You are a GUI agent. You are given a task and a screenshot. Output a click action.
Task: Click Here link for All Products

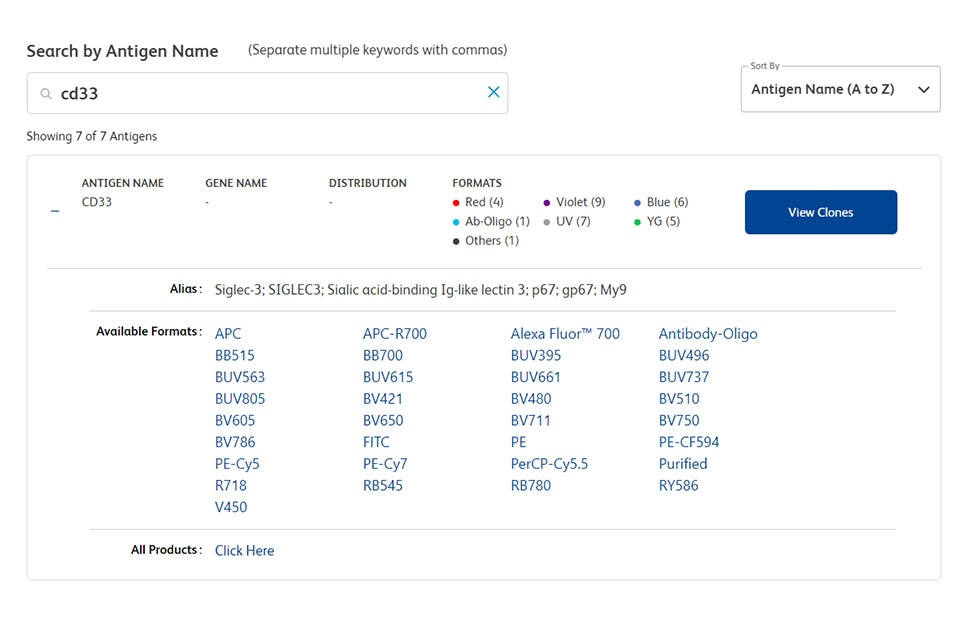click(x=244, y=551)
